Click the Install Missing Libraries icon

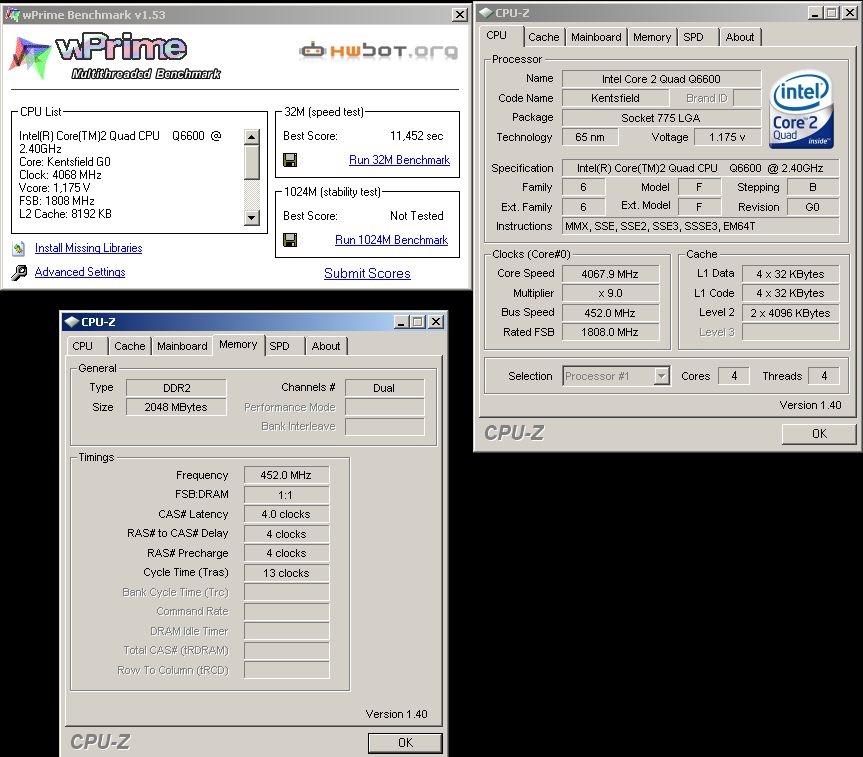19,249
